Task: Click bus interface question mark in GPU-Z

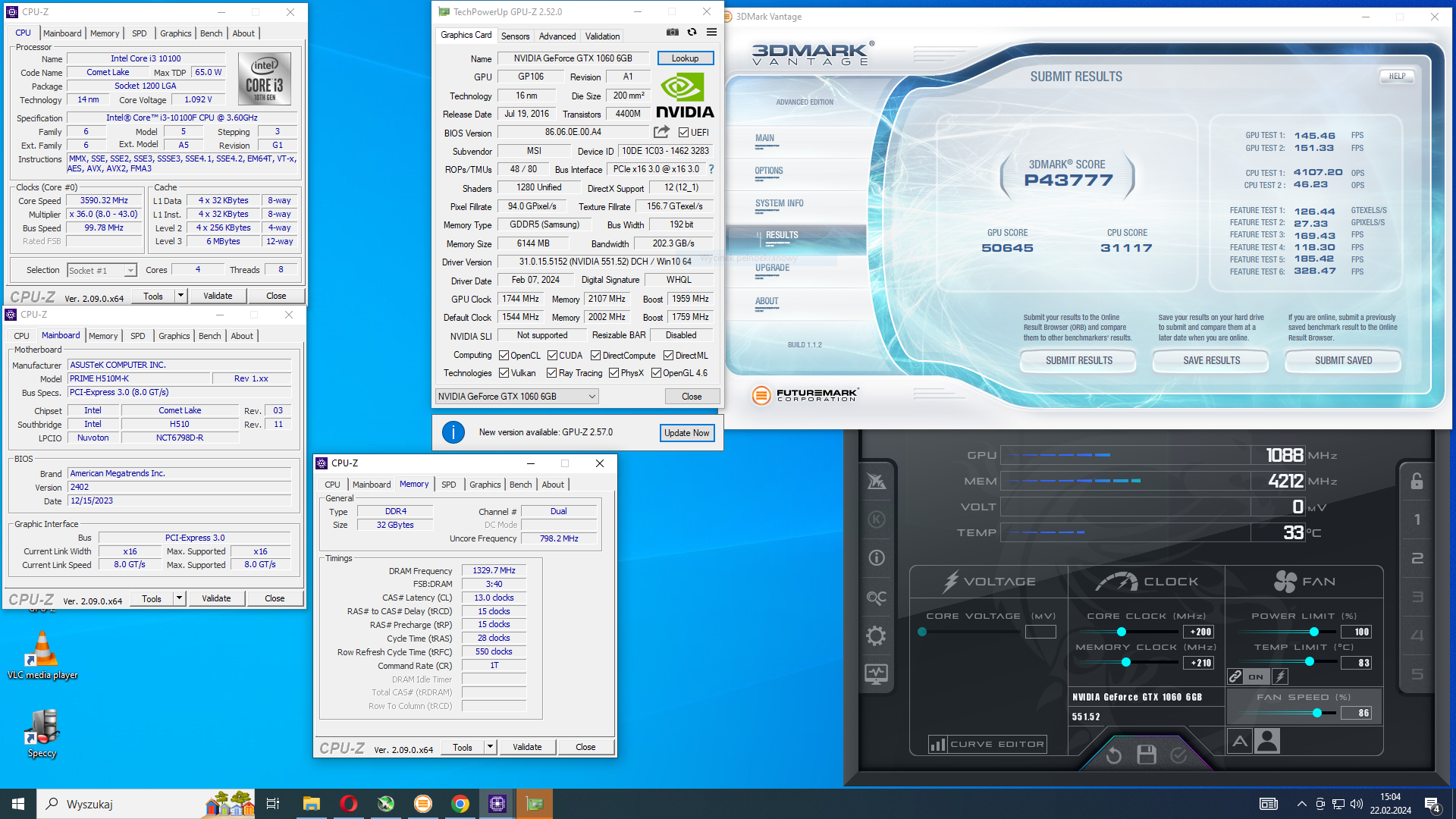Action: (711, 169)
